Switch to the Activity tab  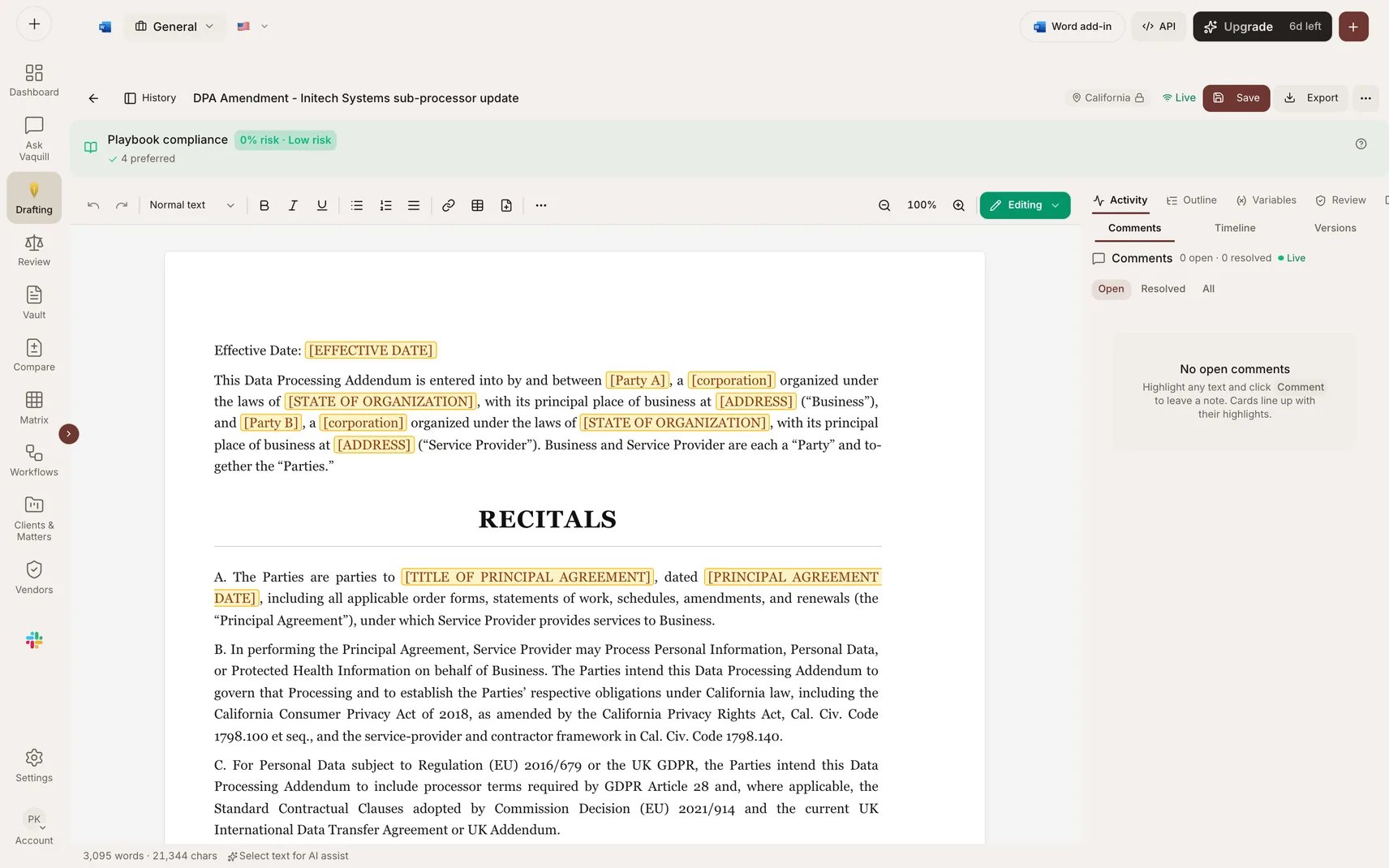tap(1120, 200)
